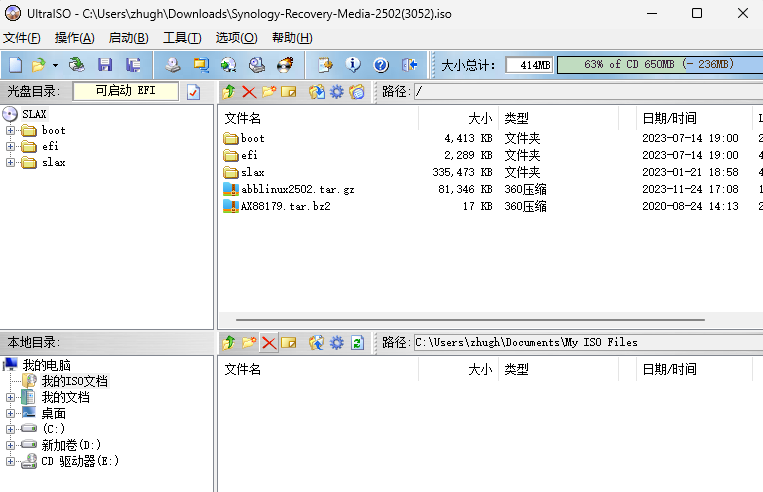Click the local pane New Folder icon
Viewport: 763px width, 492px height.
click(249, 343)
